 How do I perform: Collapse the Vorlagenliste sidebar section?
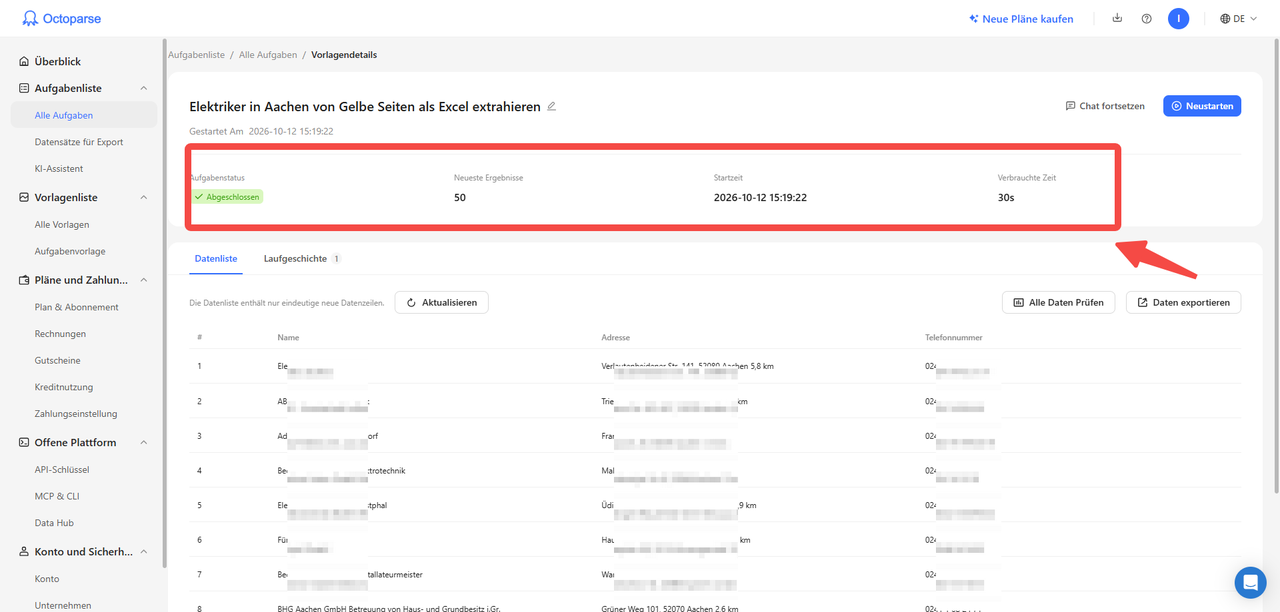pos(143,198)
